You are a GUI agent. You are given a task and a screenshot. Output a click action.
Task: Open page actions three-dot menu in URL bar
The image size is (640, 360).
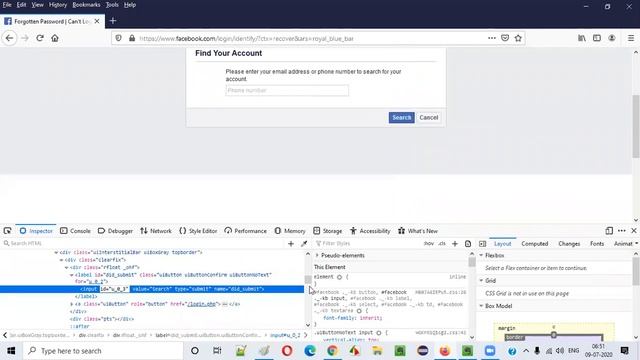click(491, 38)
